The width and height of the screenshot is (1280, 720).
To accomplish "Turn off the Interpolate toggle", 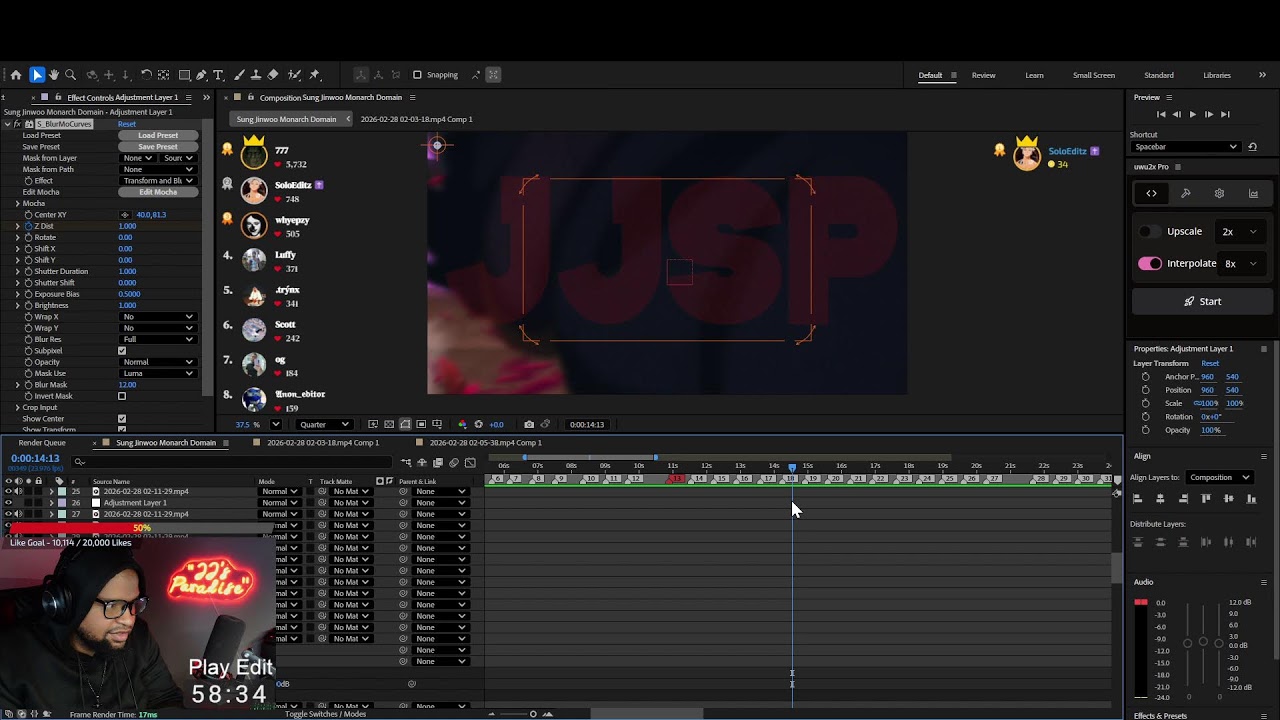I will coord(1150,263).
